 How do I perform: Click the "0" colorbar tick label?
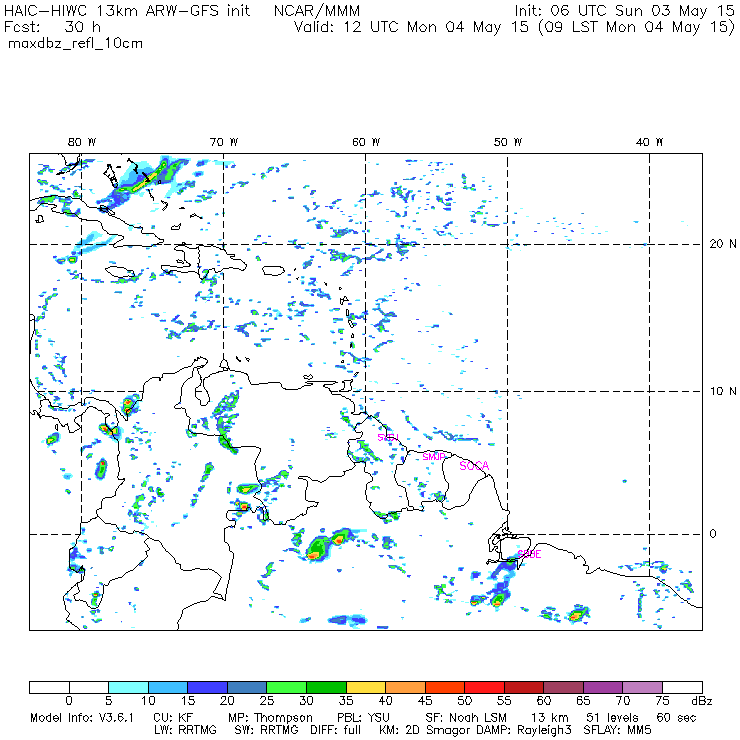(69, 701)
